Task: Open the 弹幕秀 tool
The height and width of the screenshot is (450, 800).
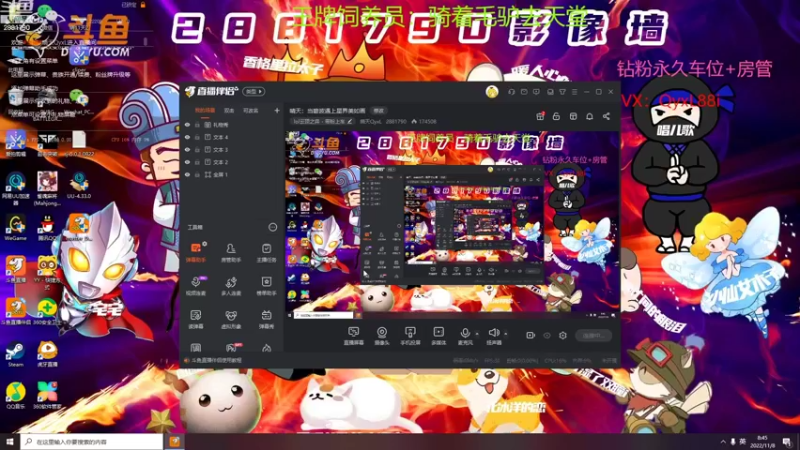Action: (x=266, y=319)
